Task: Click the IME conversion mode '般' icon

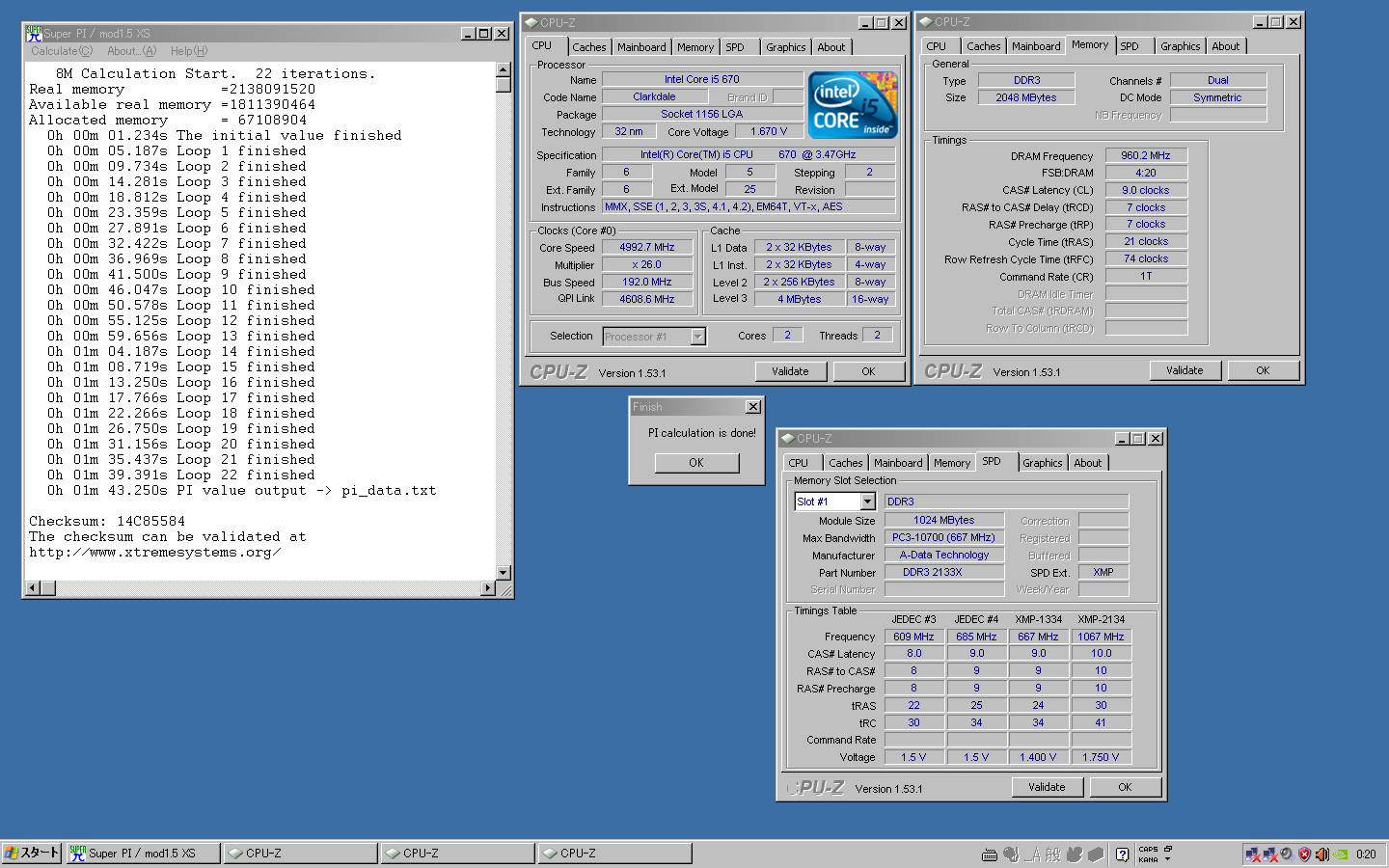Action: pos(1053,854)
